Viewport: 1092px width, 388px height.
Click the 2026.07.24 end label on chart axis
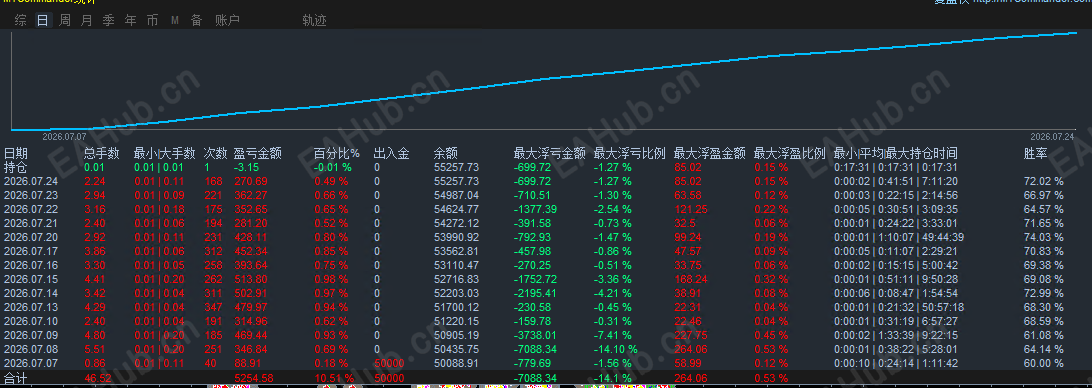(x=1052, y=136)
